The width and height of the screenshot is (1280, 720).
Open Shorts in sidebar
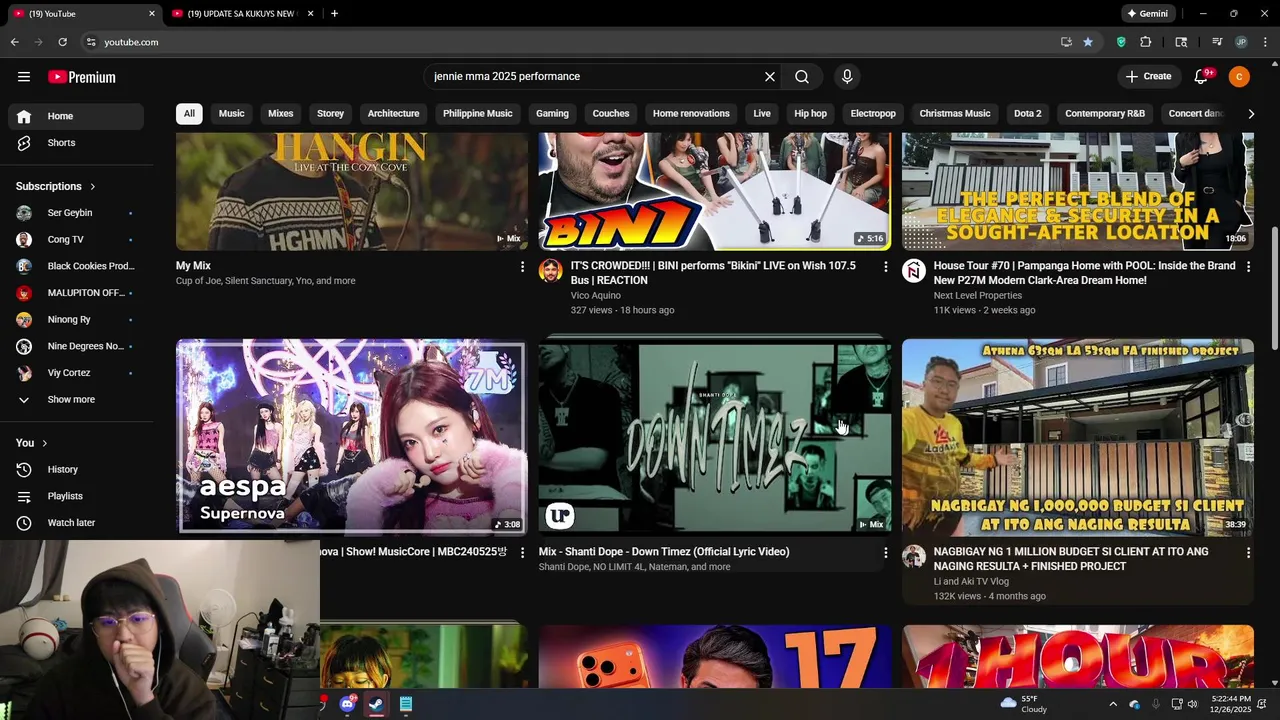76,143
